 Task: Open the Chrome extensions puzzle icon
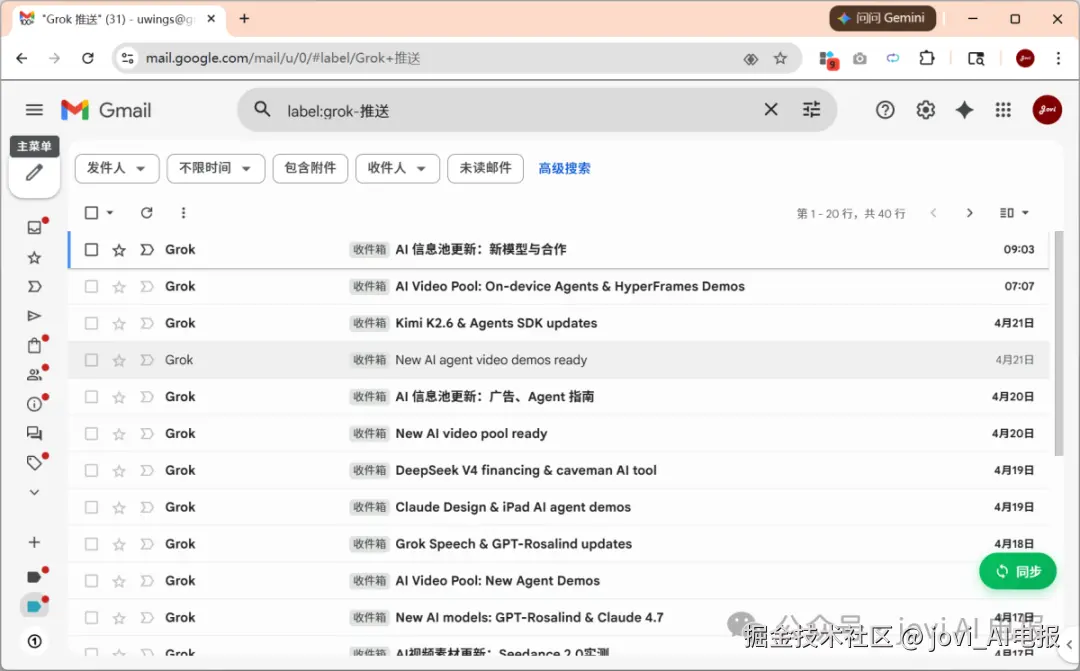tap(926, 59)
